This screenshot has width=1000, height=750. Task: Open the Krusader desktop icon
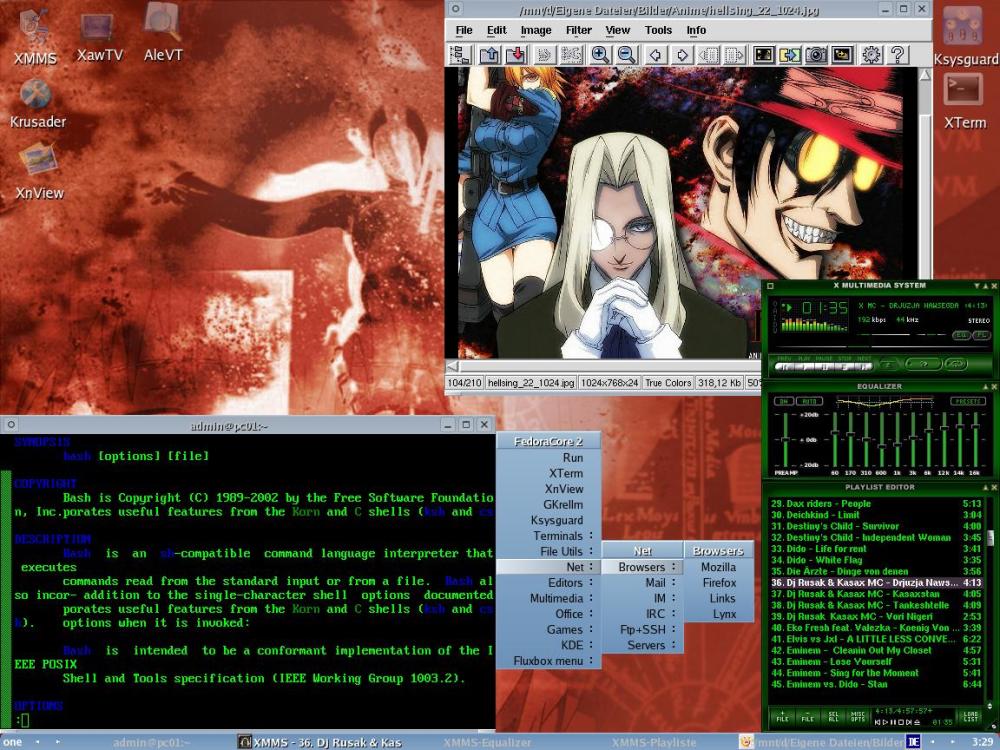pyautogui.click(x=37, y=103)
